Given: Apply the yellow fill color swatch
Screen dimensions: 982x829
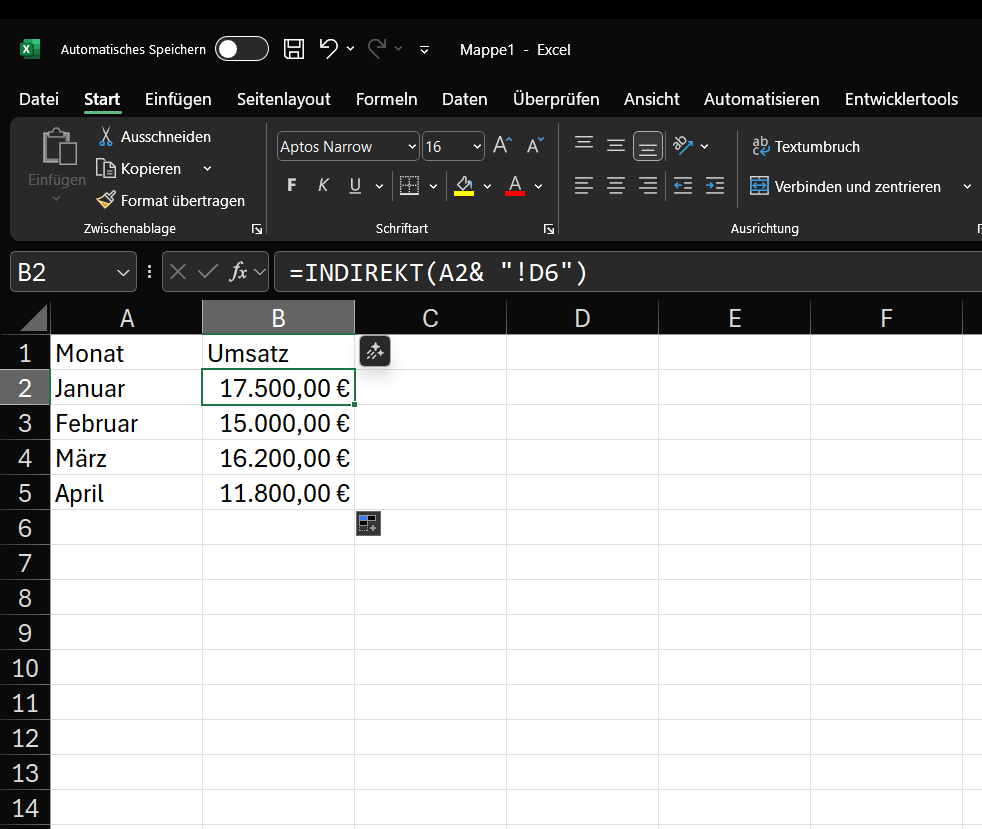Looking at the screenshot, I should (464, 186).
